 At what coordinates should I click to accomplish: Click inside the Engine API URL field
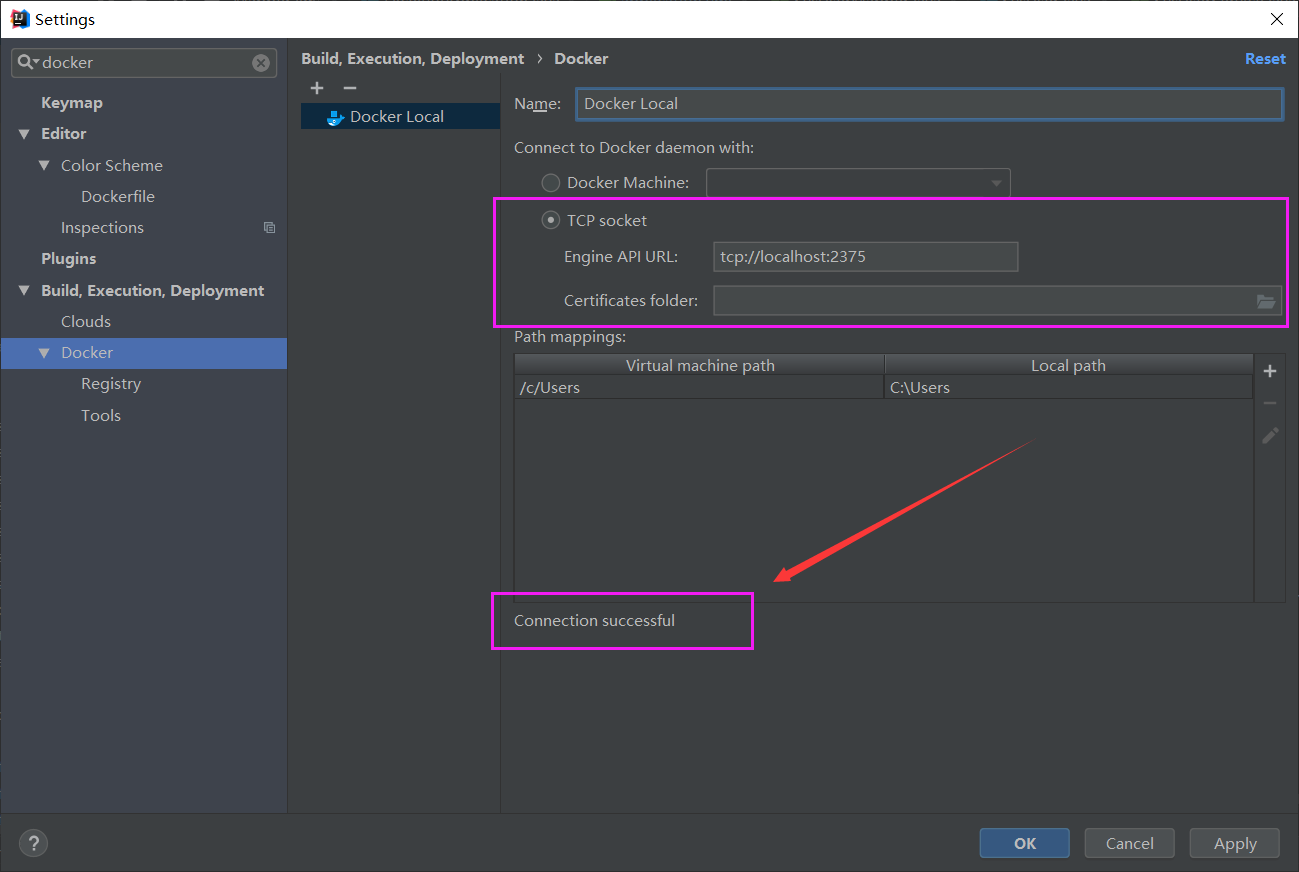pyautogui.click(x=865, y=256)
